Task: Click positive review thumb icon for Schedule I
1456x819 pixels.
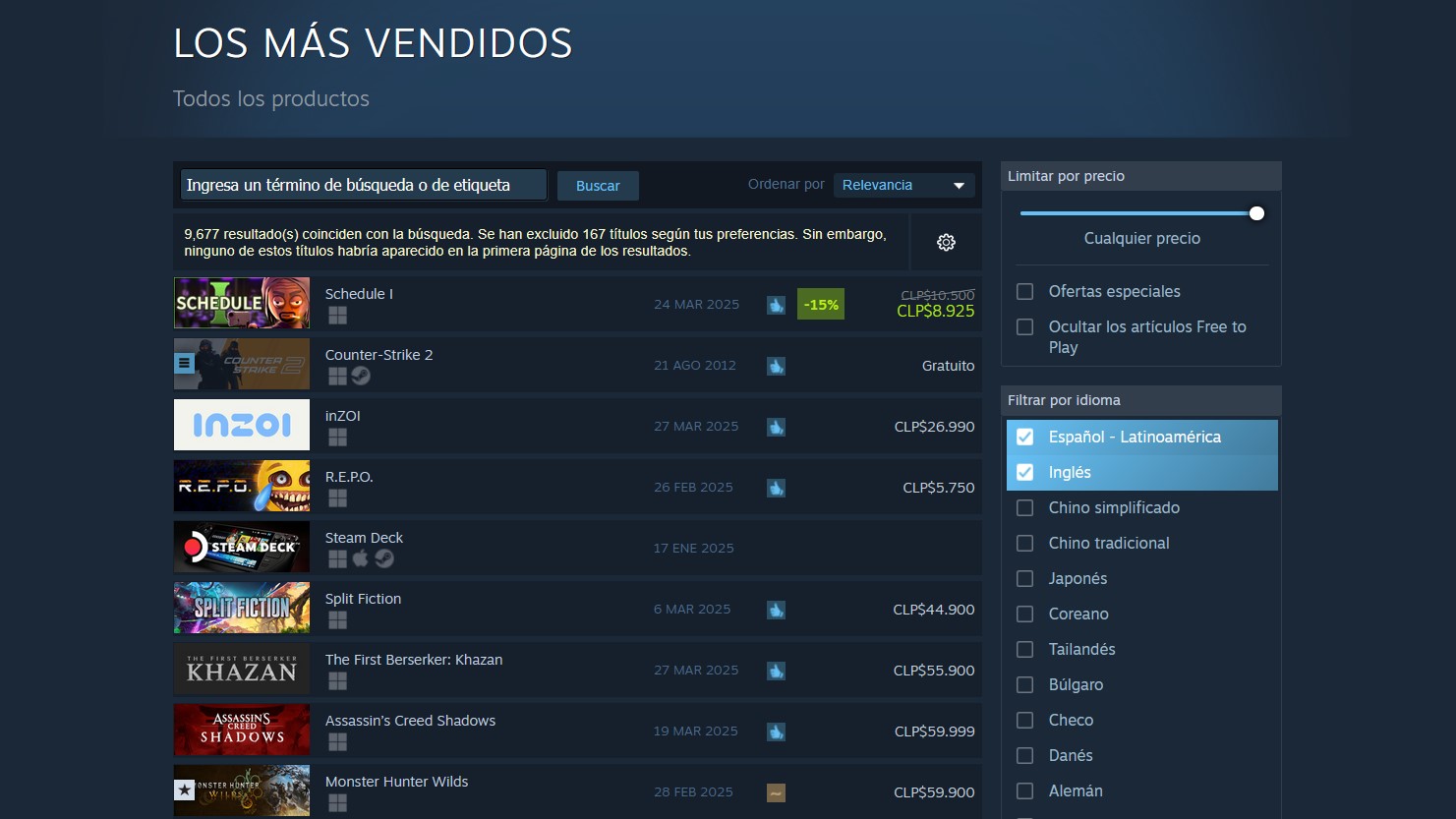Action: [776, 305]
